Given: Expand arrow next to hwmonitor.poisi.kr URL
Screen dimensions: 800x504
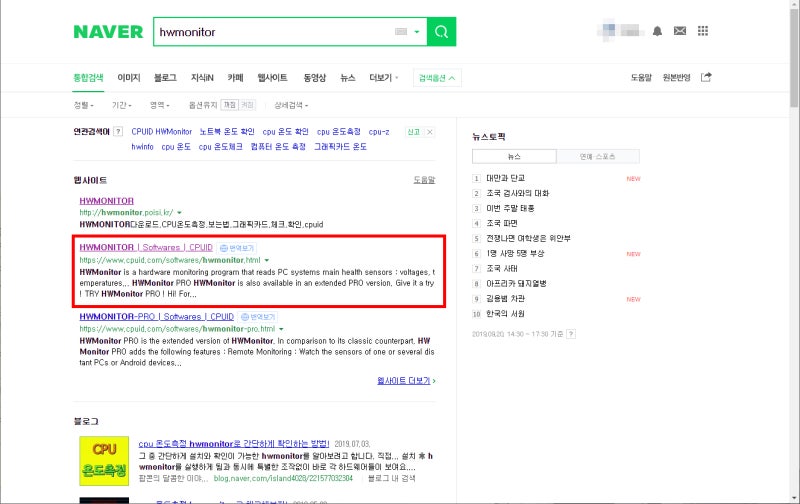Looking at the screenshot, I should pos(180,213).
